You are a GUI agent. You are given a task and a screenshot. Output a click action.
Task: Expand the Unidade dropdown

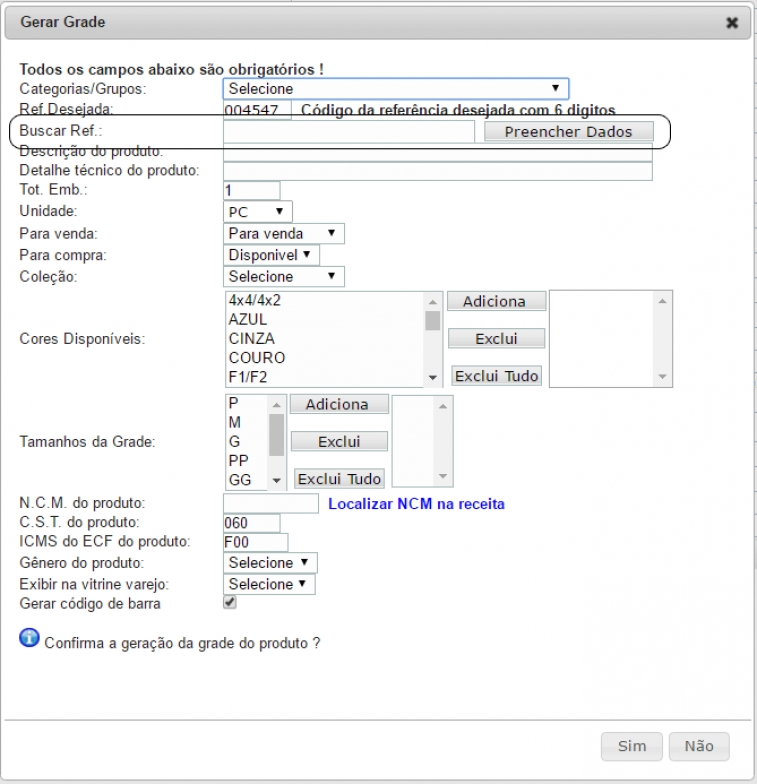(x=258, y=212)
